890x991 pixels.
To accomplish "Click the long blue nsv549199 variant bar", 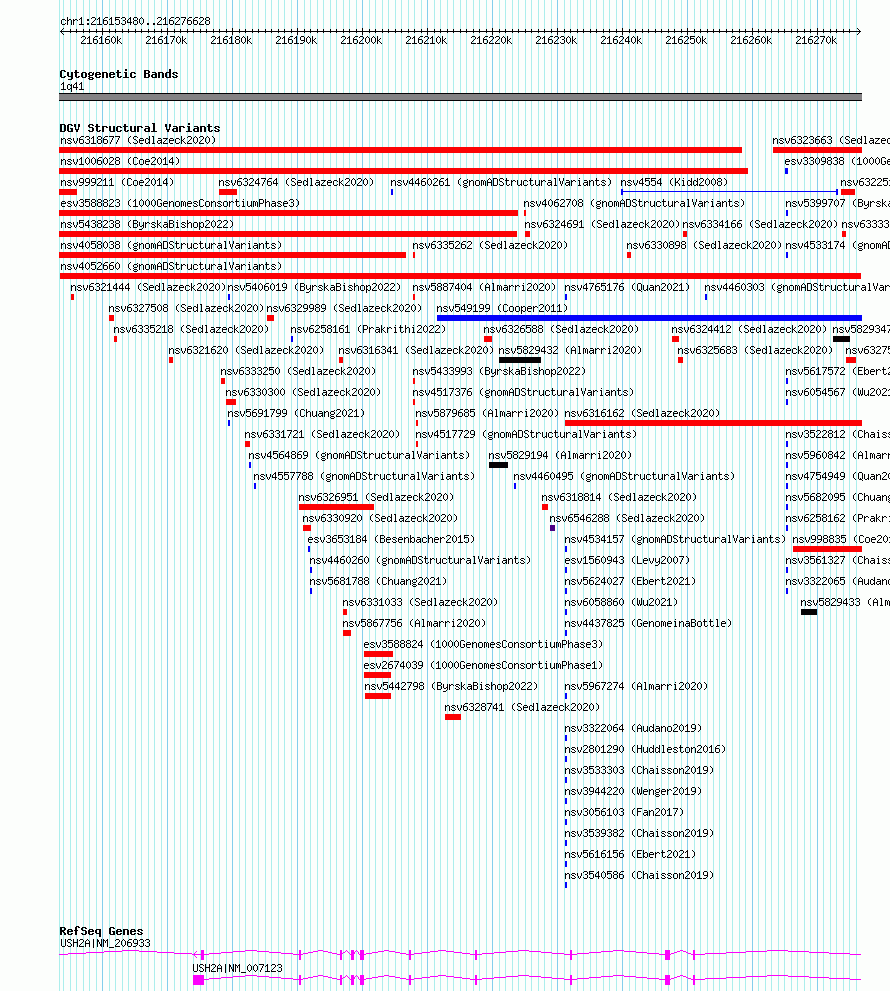I will coord(649,319).
